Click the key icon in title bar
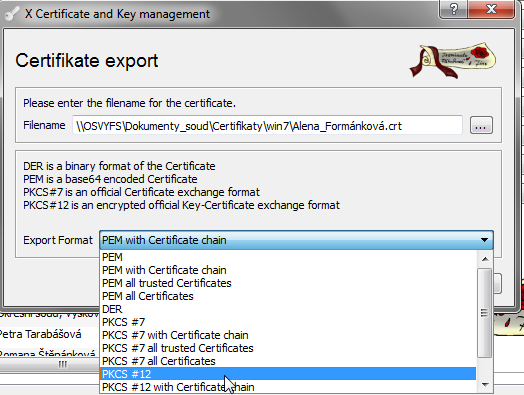The width and height of the screenshot is (524, 395). pos(12,14)
